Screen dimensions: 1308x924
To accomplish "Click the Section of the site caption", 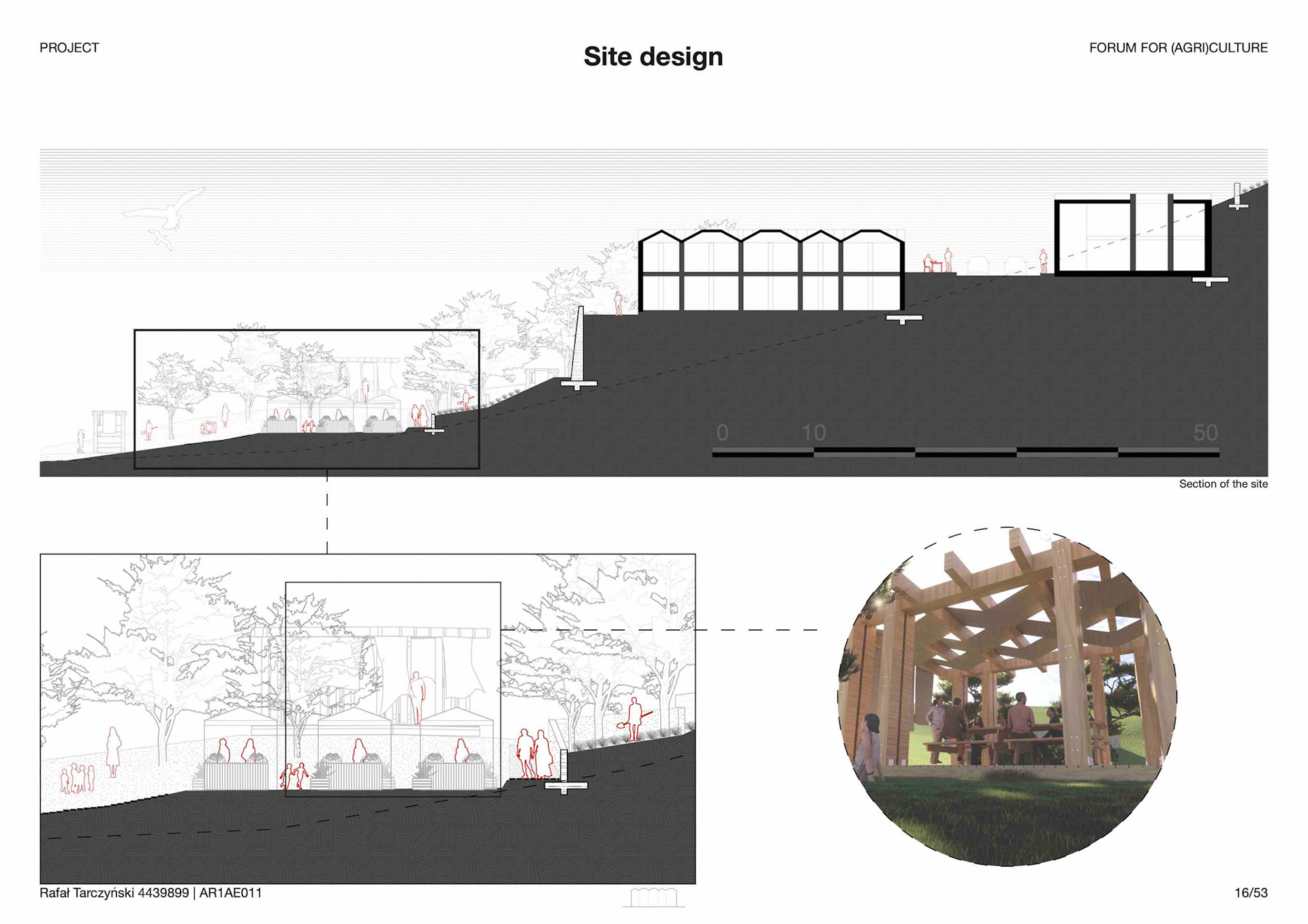I will click(1223, 484).
